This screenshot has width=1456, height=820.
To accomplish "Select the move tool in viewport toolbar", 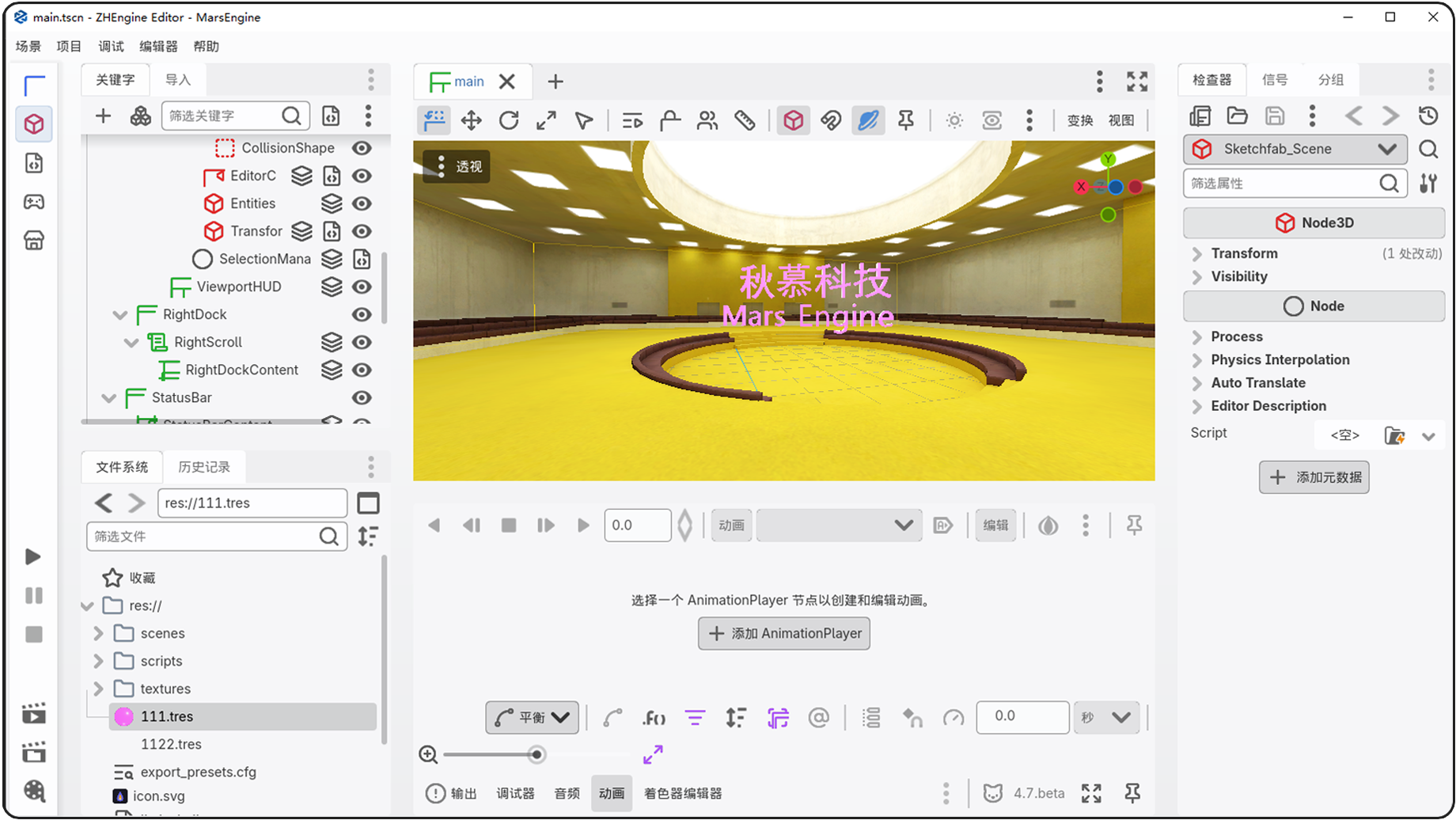I will click(x=472, y=120).
